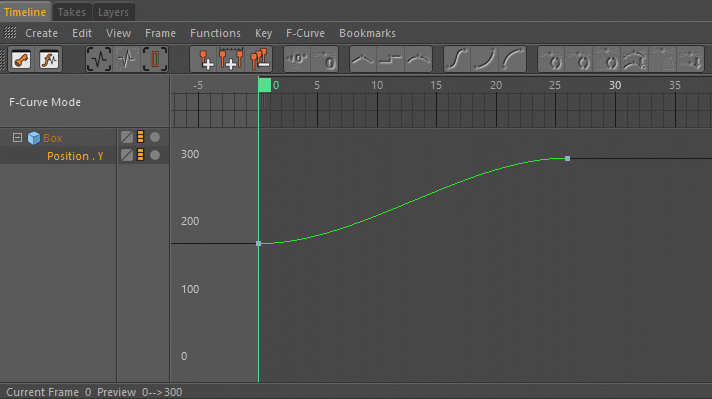Switch to Key Mode with the key icon
The image size is (712, 399).
click(x=21, y=59)
